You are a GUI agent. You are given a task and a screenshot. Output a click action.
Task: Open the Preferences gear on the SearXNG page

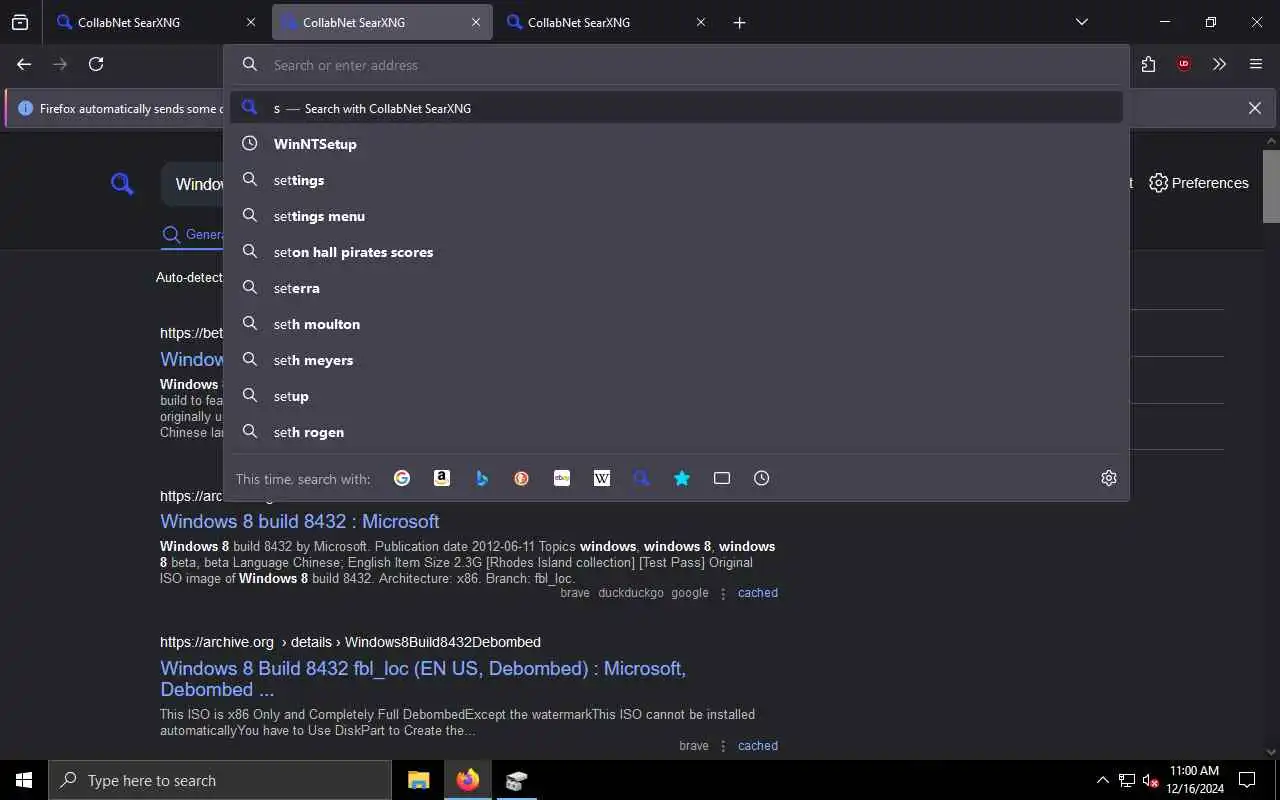point(1199,183)
